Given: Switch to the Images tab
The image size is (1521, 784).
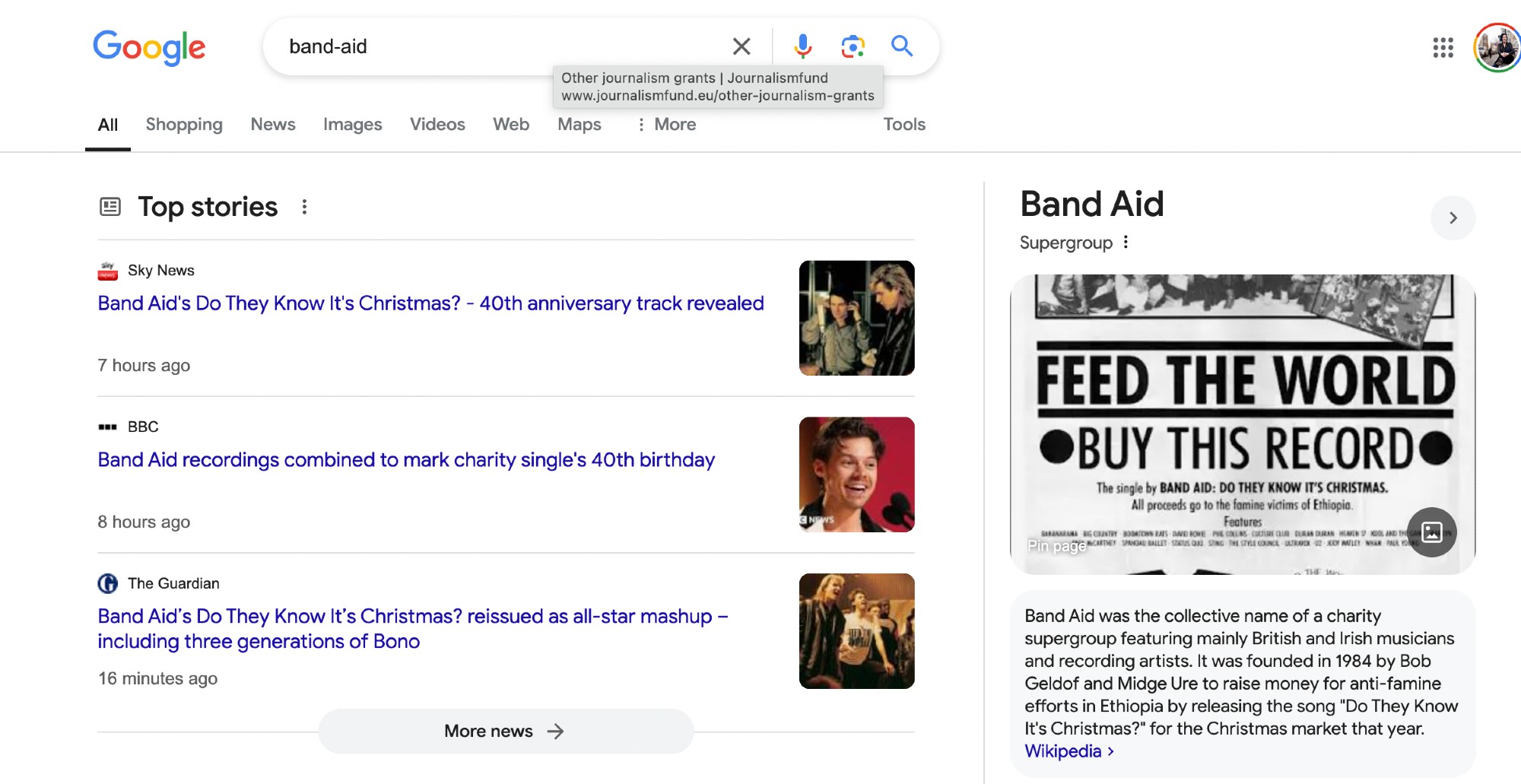Looking at the screenshot, I should 352,125.
